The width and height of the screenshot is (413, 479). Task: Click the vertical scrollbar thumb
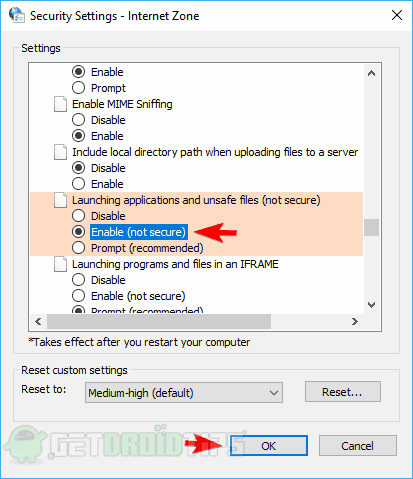371,227
